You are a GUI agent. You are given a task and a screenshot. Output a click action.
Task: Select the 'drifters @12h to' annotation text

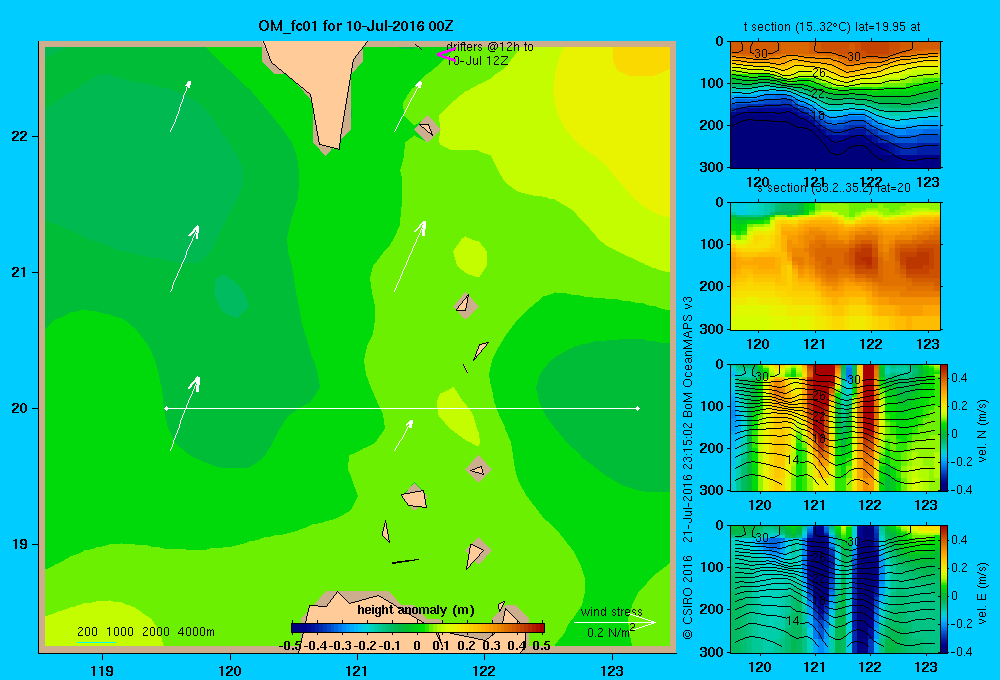[x=490, y=47]
